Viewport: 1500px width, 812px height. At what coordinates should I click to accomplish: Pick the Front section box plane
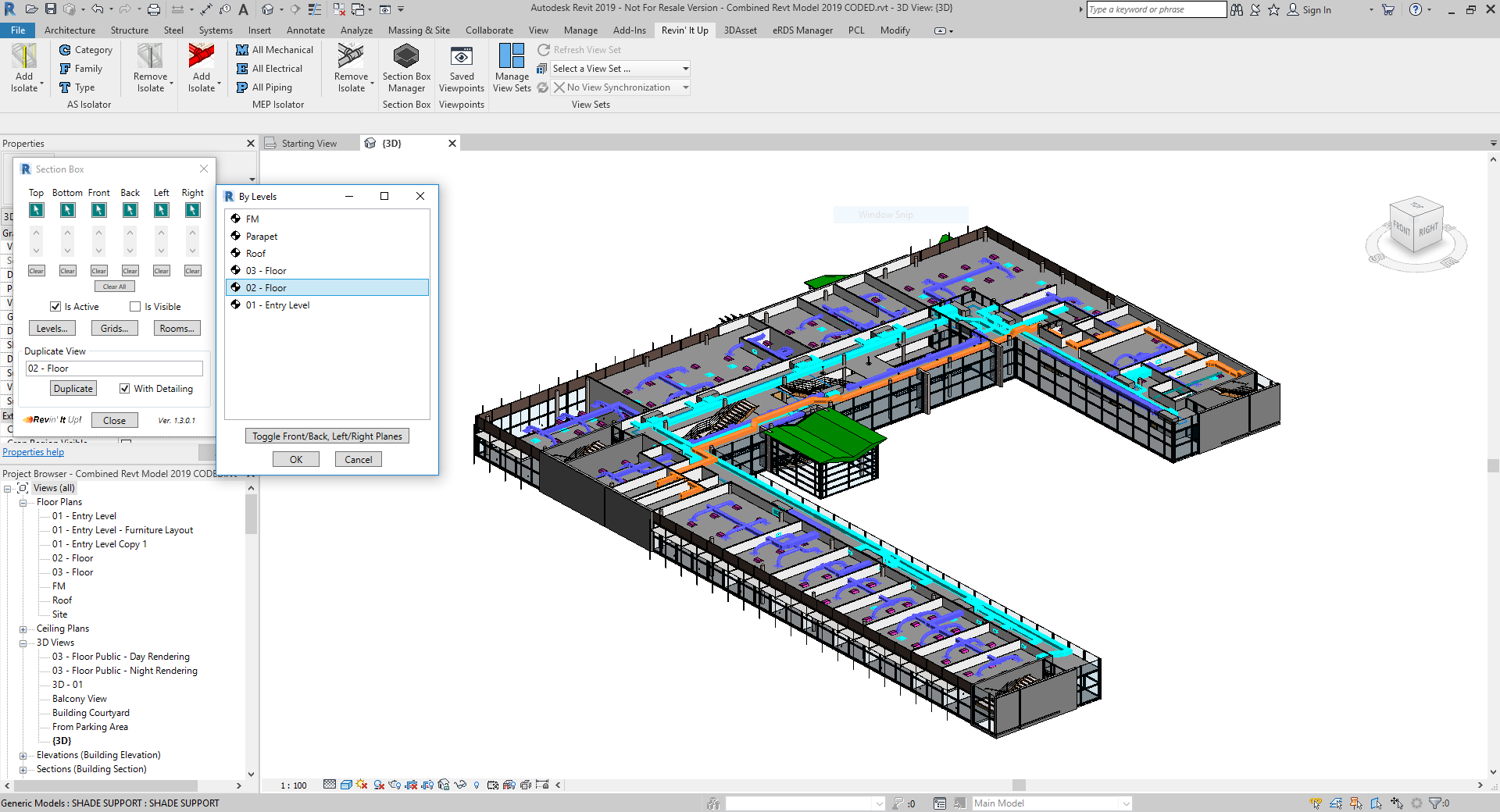pos(99,210)
